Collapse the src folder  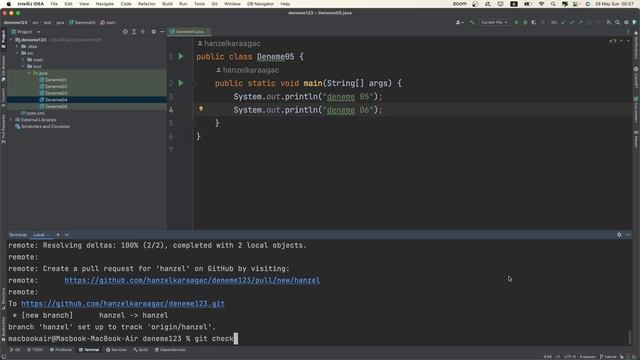[x=17, y=53]
